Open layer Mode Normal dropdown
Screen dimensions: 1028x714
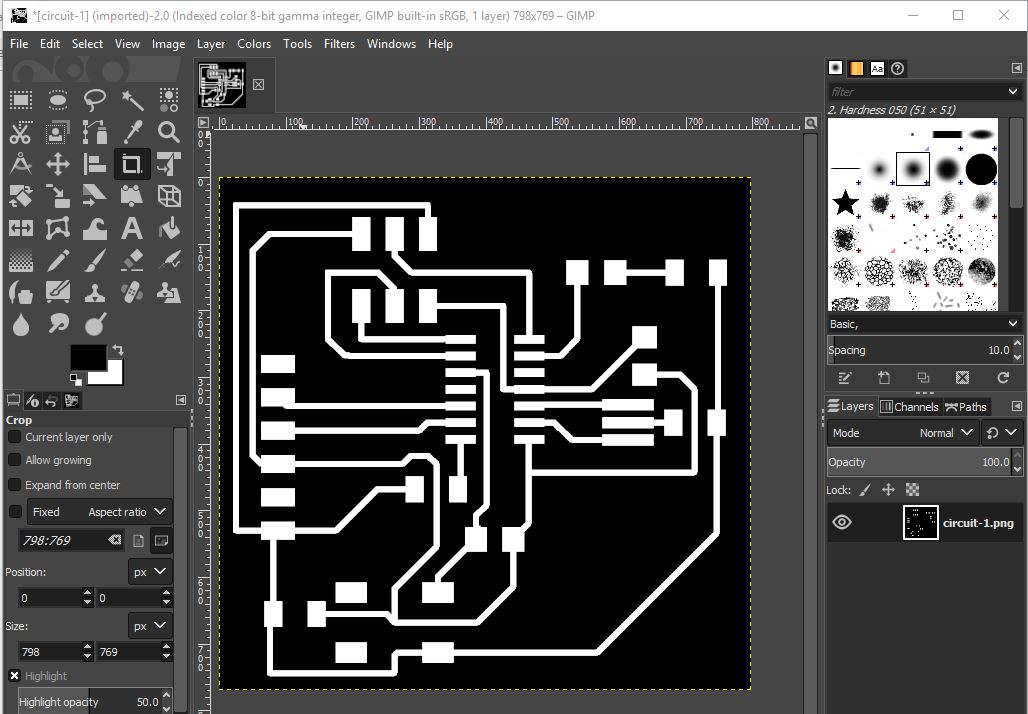902,433
